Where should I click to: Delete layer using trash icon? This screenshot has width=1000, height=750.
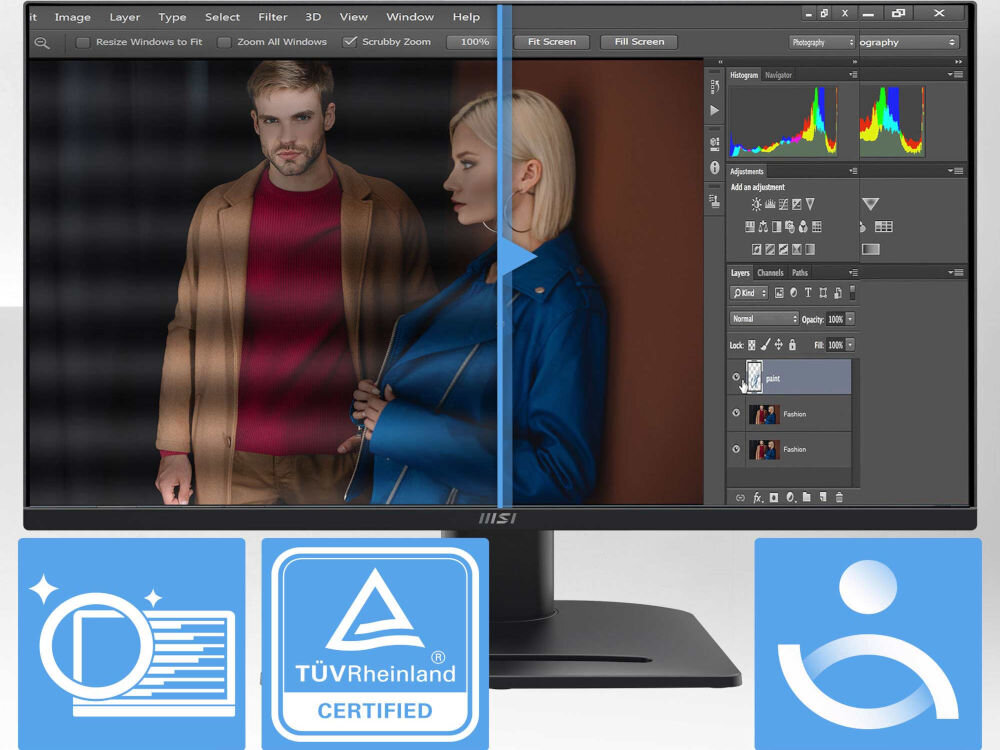839,497
